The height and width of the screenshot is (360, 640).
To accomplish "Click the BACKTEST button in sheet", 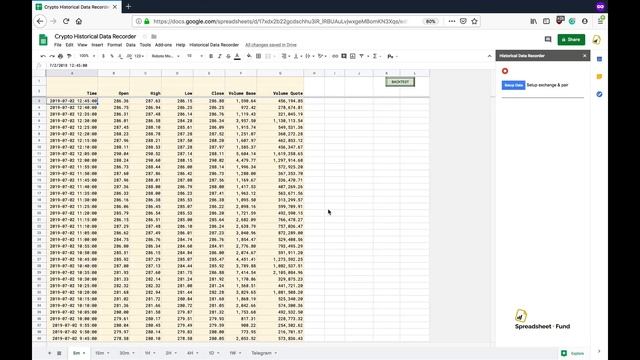I will pos(400,82).
